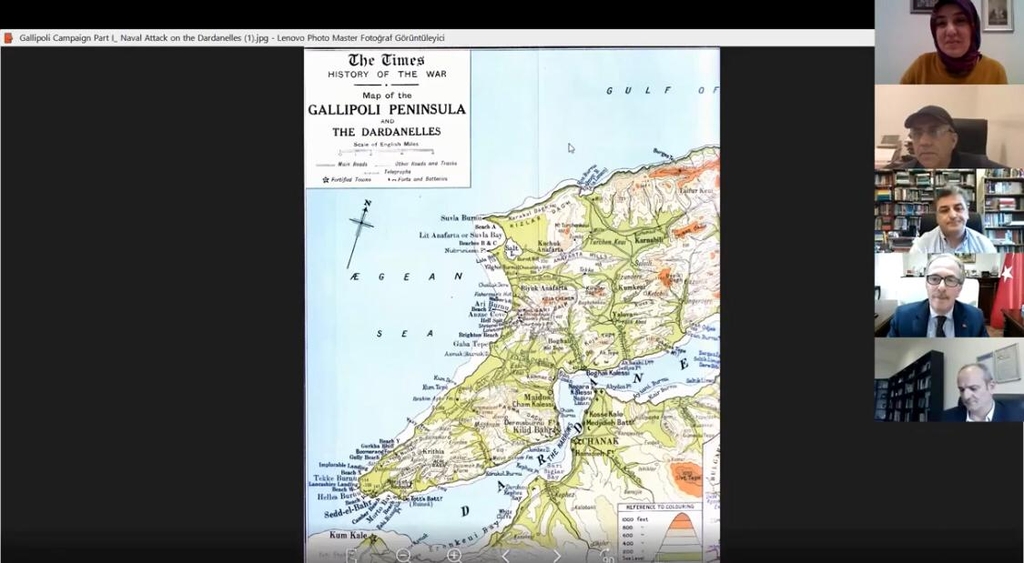This screenshot has height=563, width=1024.
Task: Click the zoom in magnifier icon
Action: click(x=454, y=555)
